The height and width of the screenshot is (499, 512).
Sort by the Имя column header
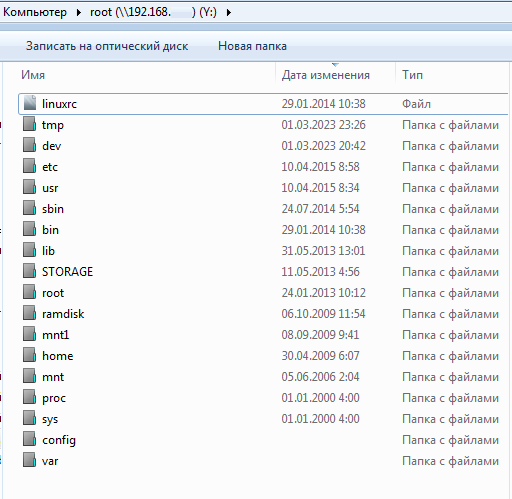click(x=33, y=75)
